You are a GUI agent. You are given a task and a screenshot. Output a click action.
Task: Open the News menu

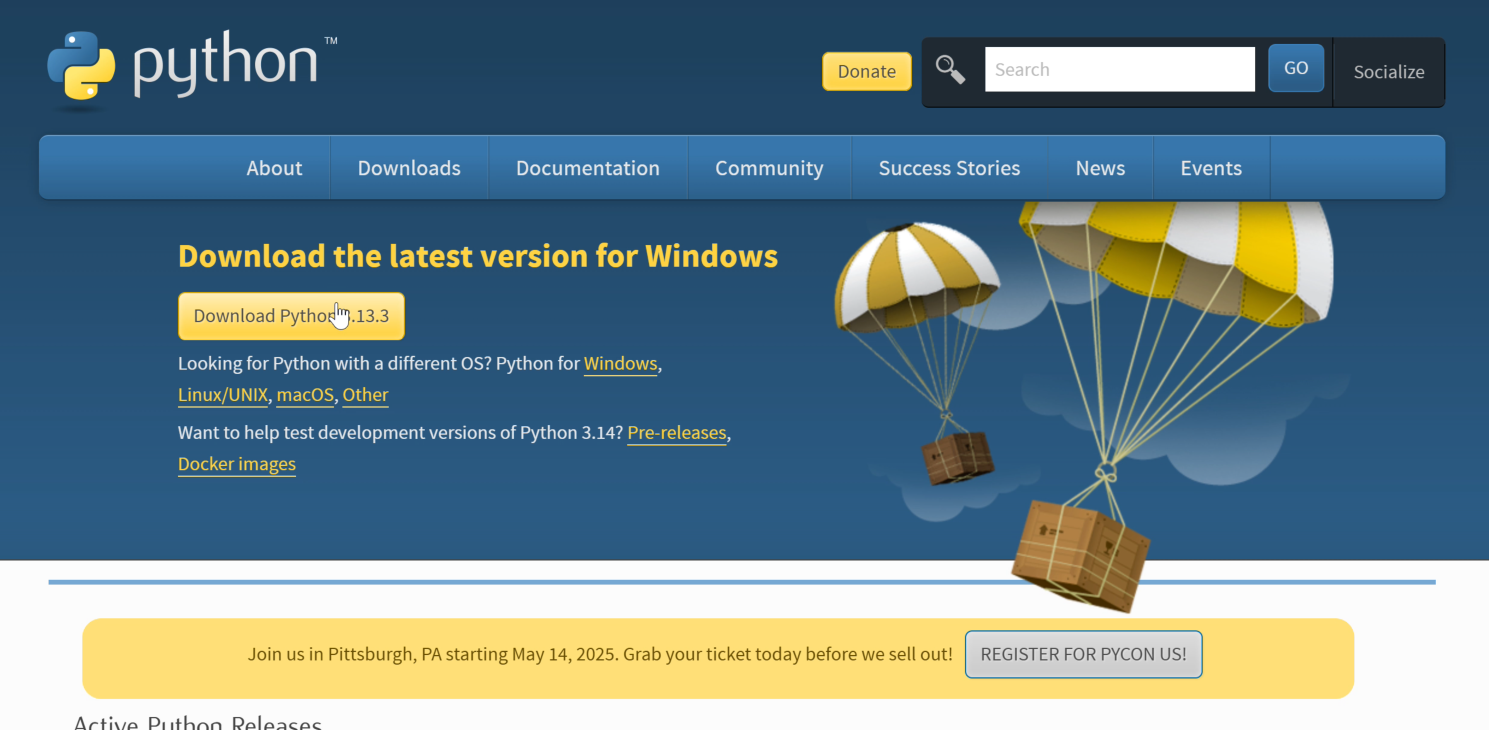point(1100,168)
